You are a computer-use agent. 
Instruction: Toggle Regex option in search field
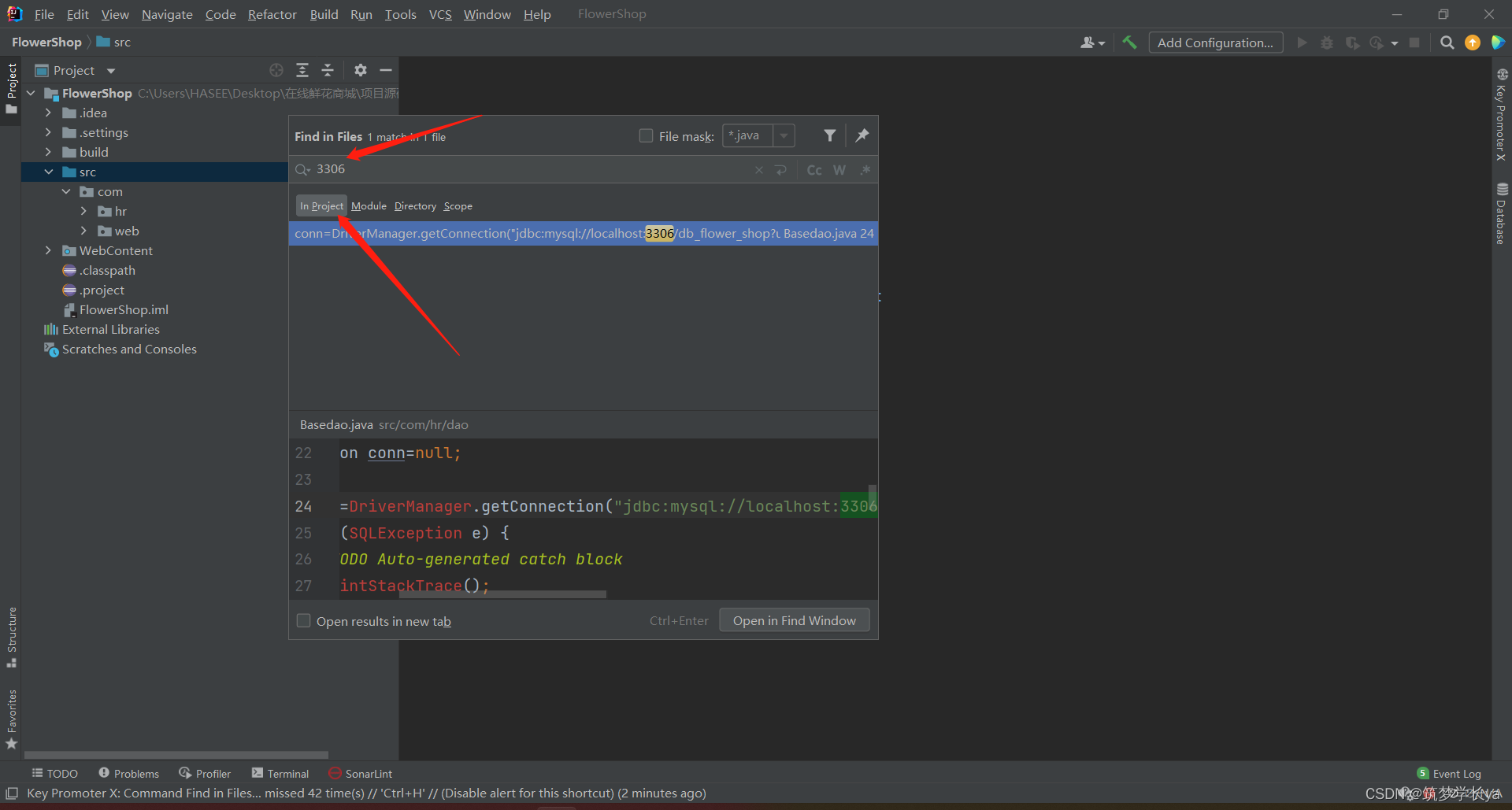pos(865,170)
